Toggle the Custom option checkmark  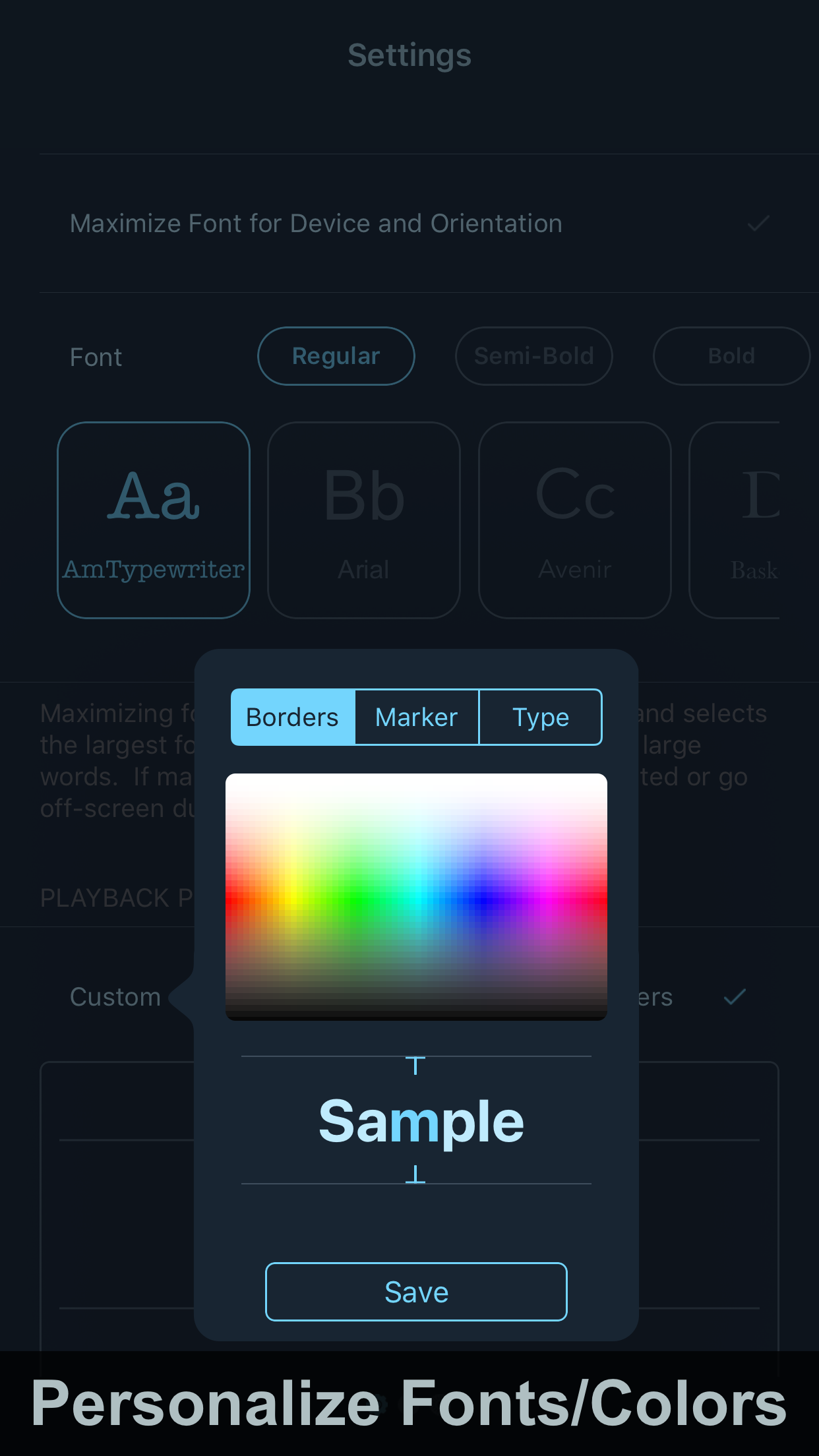734,996
